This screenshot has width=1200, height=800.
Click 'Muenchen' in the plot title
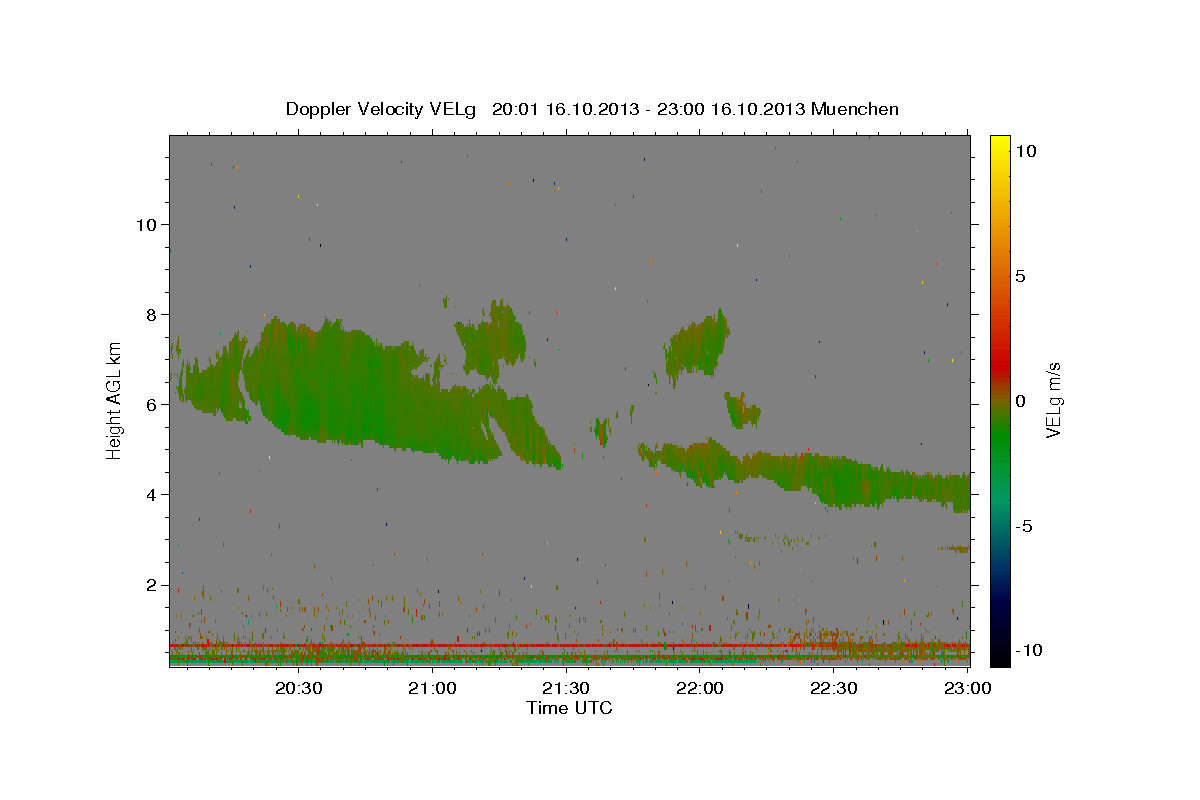855,109
